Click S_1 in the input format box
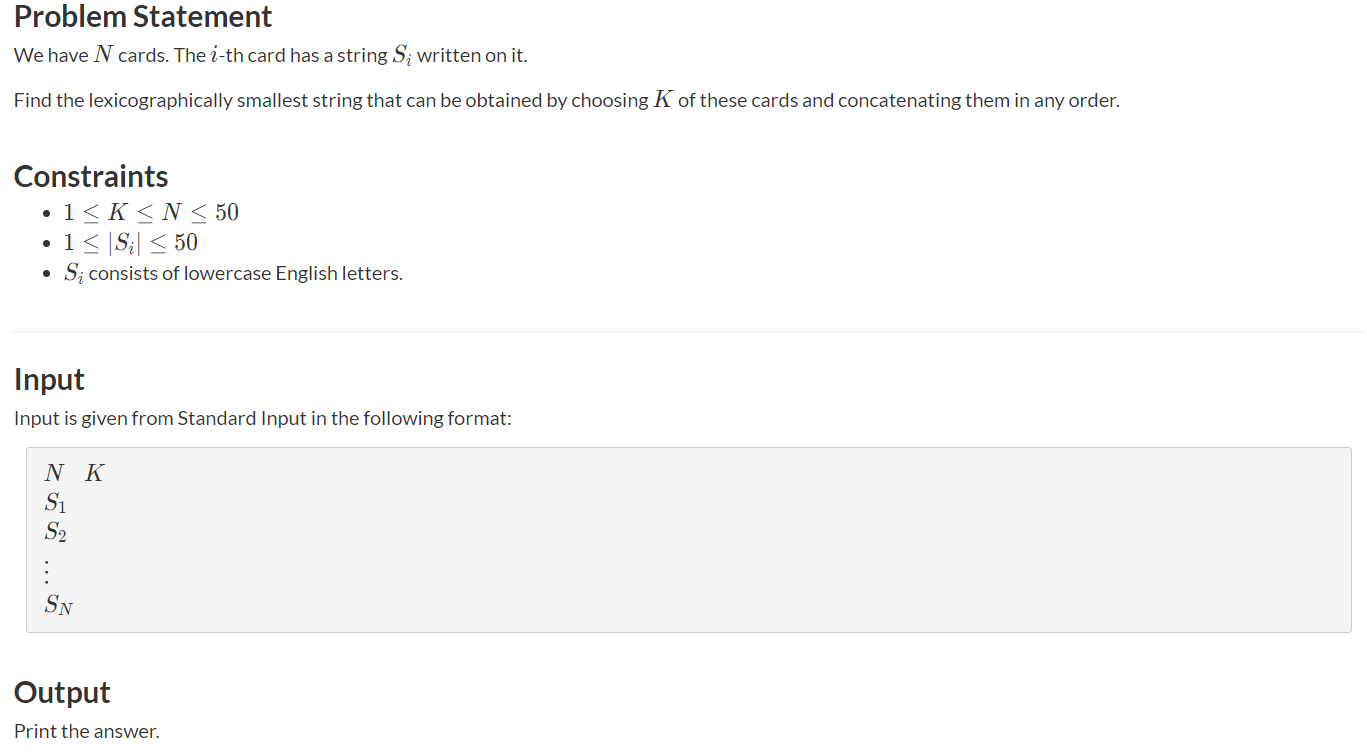This screenshot has height=754, width=1367. coord(56,504)
